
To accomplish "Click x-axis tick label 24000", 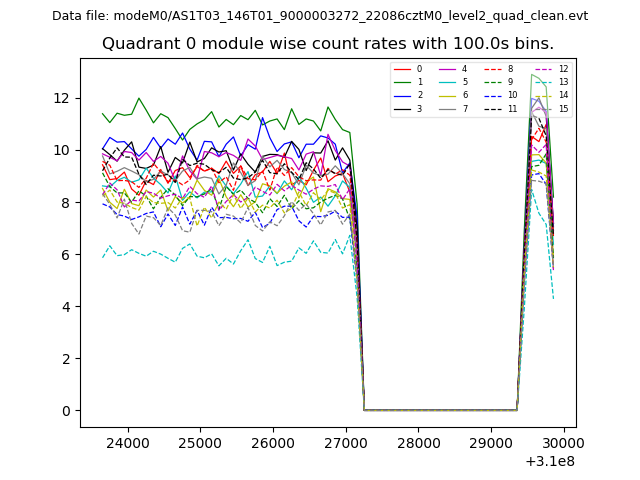I will click(127, 442).
